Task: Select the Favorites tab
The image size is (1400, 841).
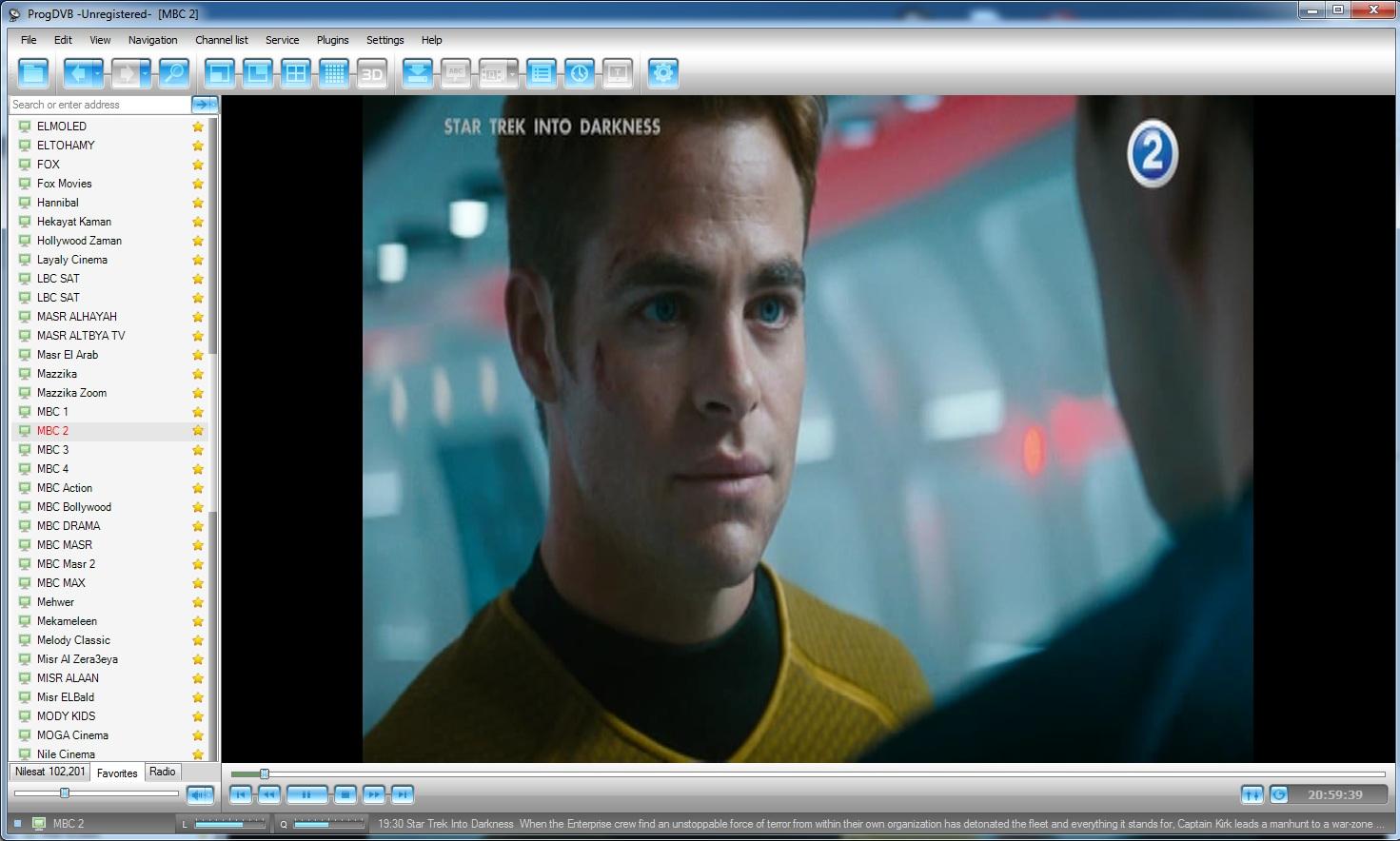Action: click(117, 773)
